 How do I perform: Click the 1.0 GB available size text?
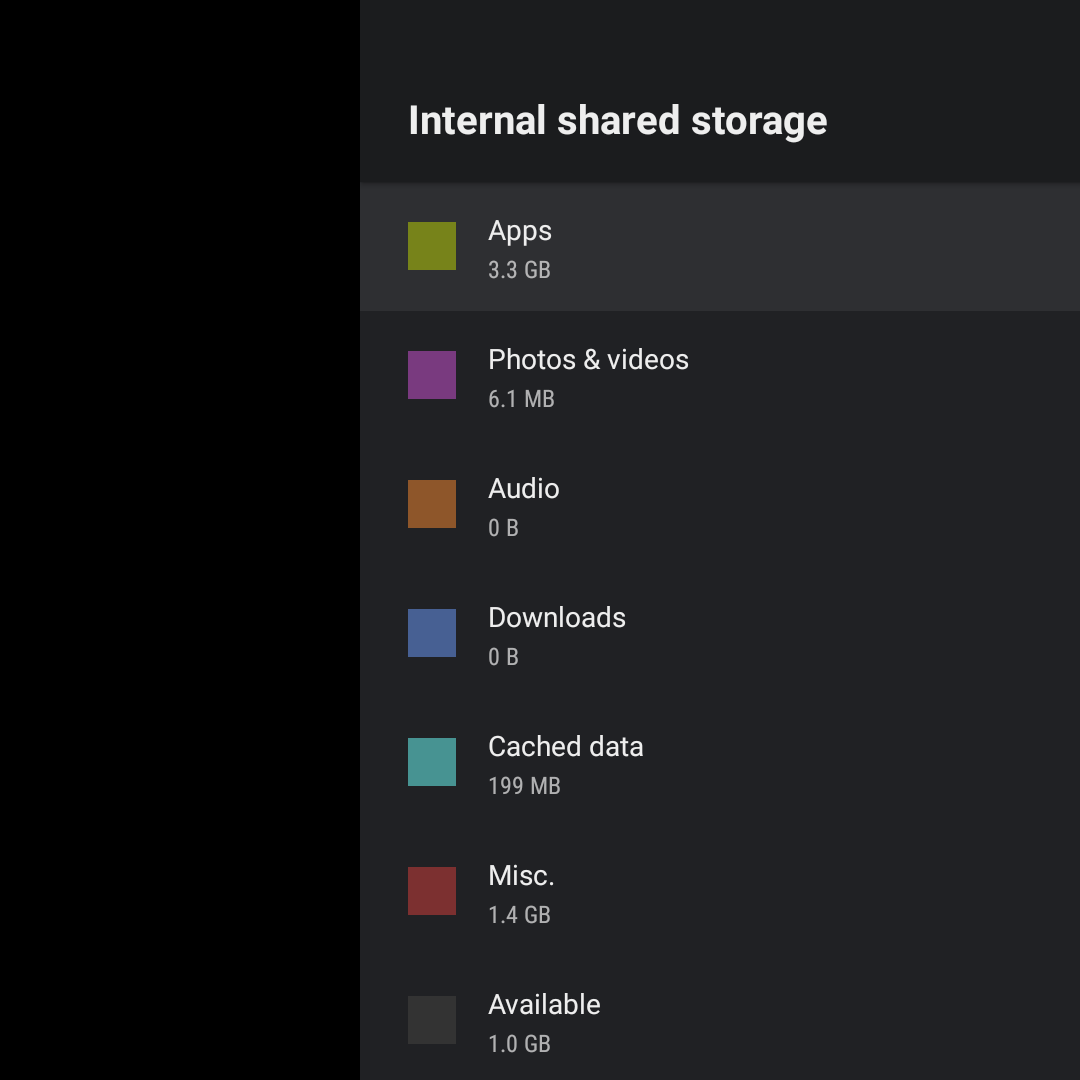(519, 1044)
